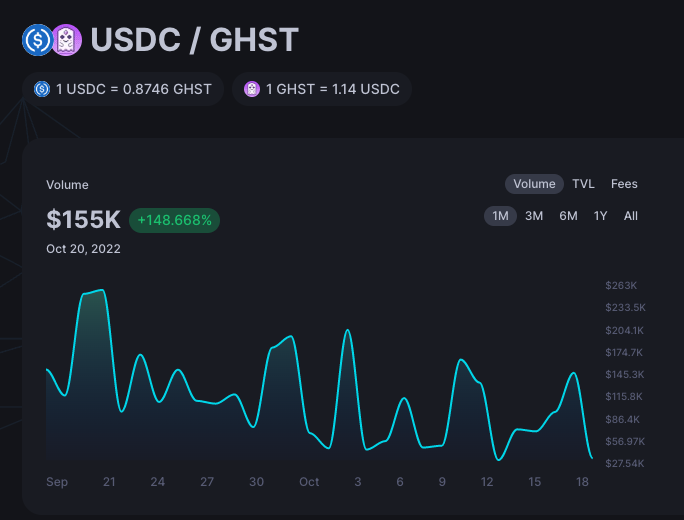Click the 24 x-axis date label
The image size is (684, 520).
coord(157,482)
